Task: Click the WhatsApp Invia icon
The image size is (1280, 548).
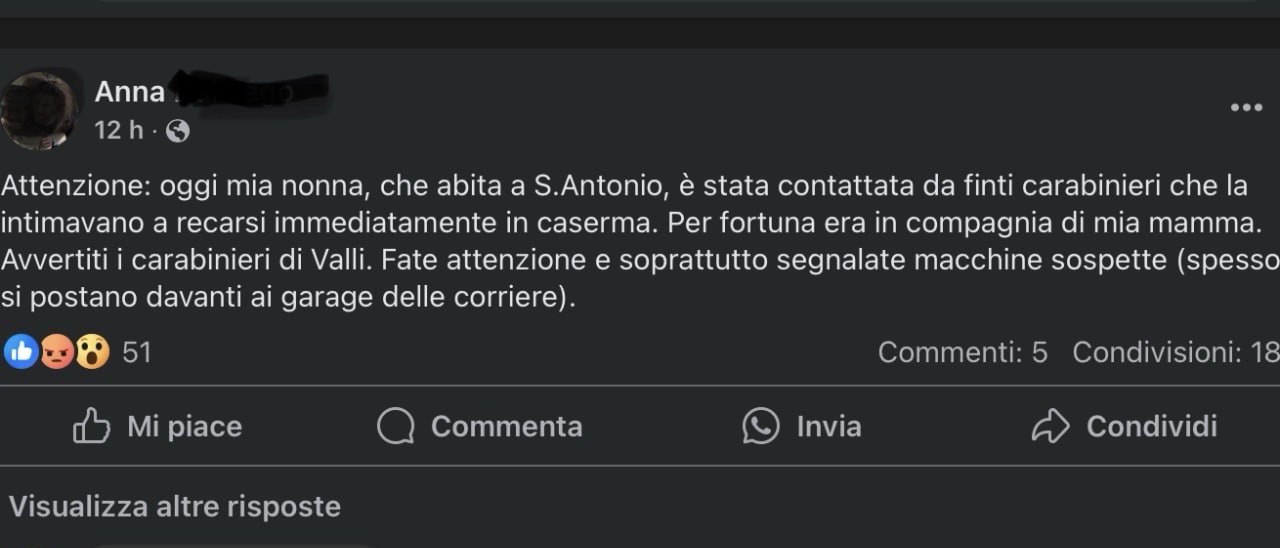Action: pyautogui.click(x=761, y=426)
